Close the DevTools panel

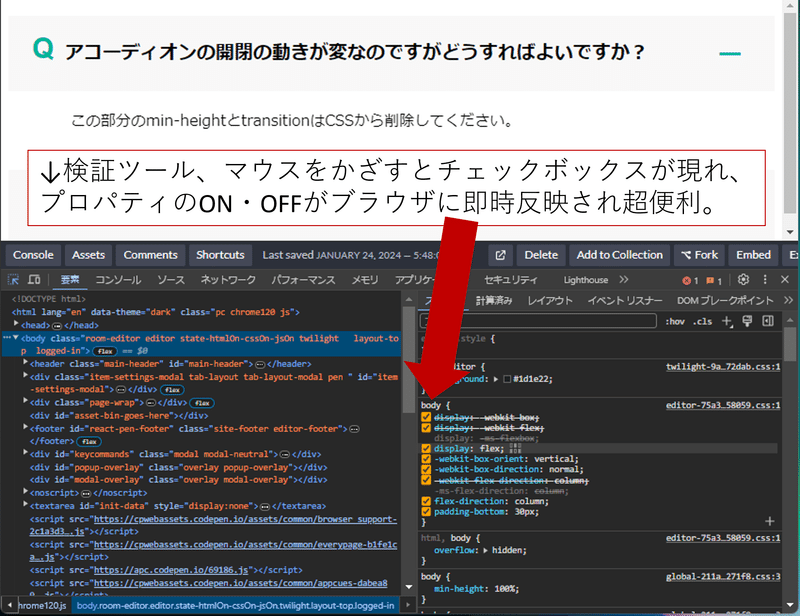[785, 279]
